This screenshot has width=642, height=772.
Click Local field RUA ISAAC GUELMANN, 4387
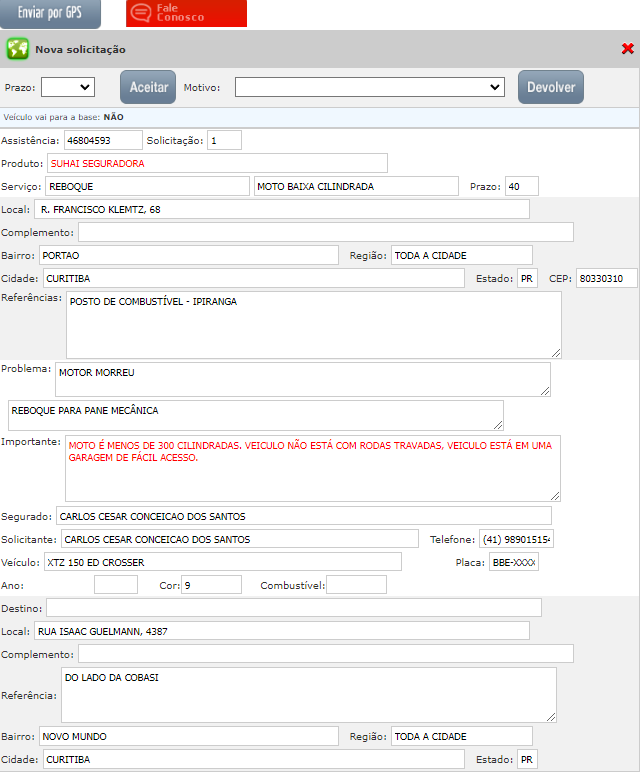pos(282,631)
